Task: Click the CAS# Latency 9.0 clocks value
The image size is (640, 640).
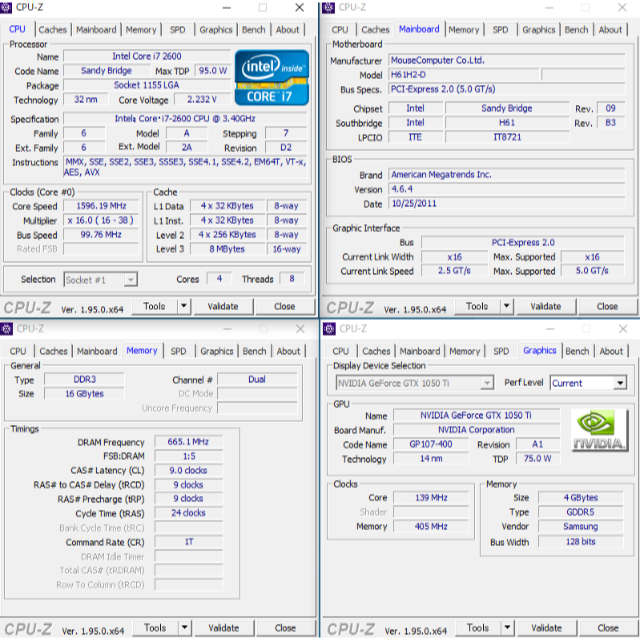Action: pyautogui.click(x=188, y=471)
